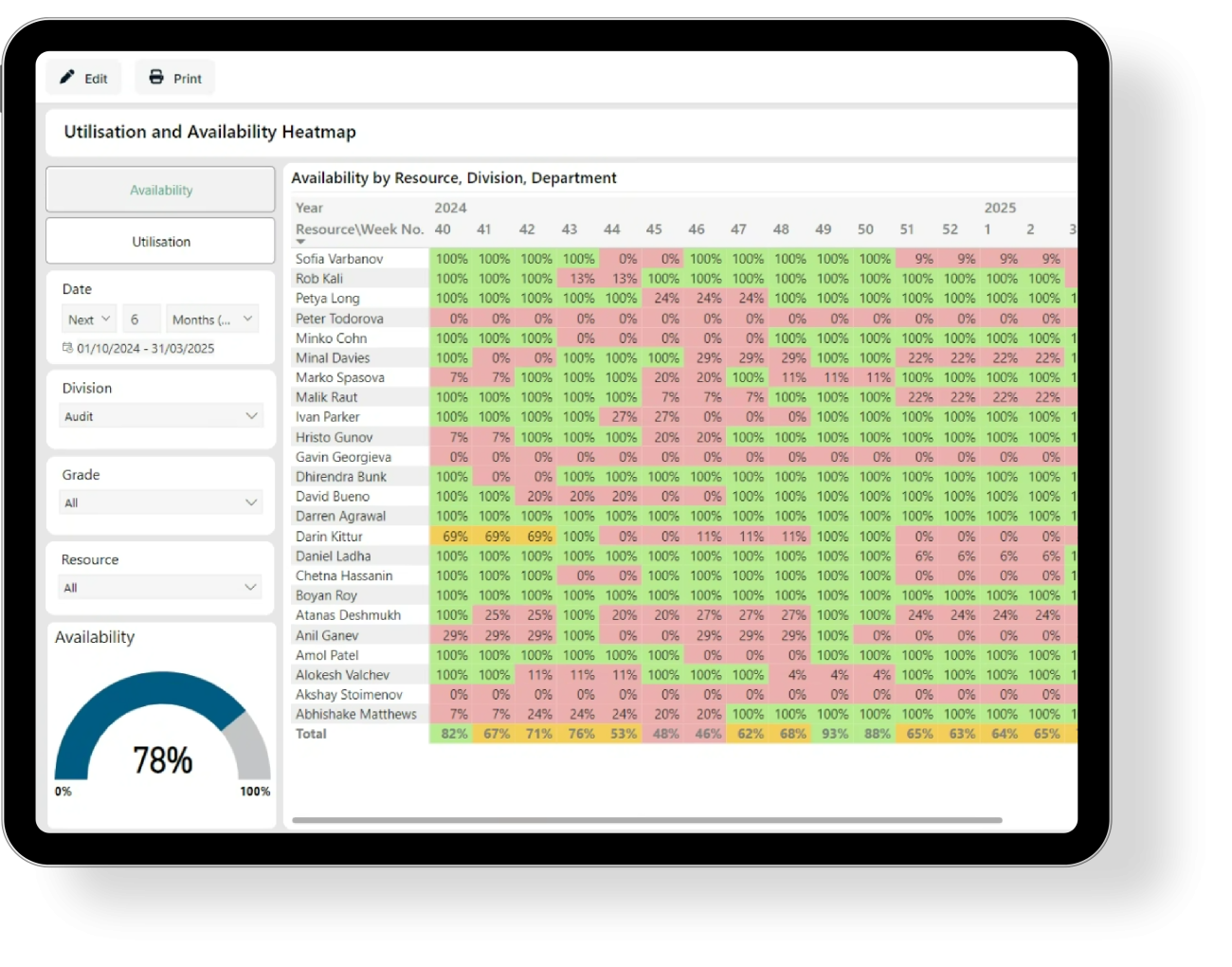This screenshot has height=967, width=1232.
Task: Click the Print button
Action: [x=174, y=77]
